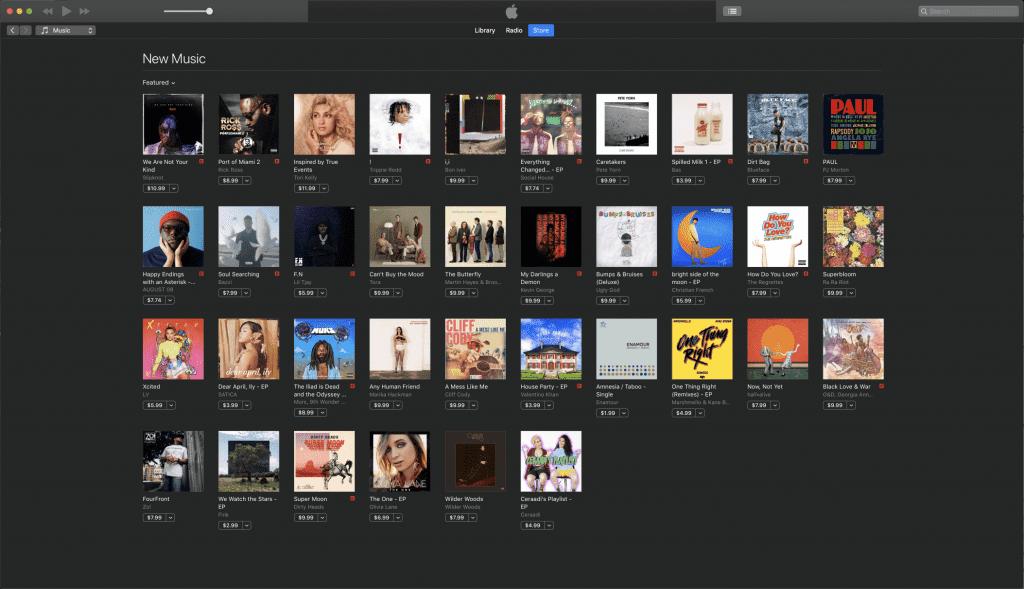Screen dimensions: 1024x589
Task: Click the explicit badge beside Bumps & Bruises (Deluxe)
Action: (654, 274)
